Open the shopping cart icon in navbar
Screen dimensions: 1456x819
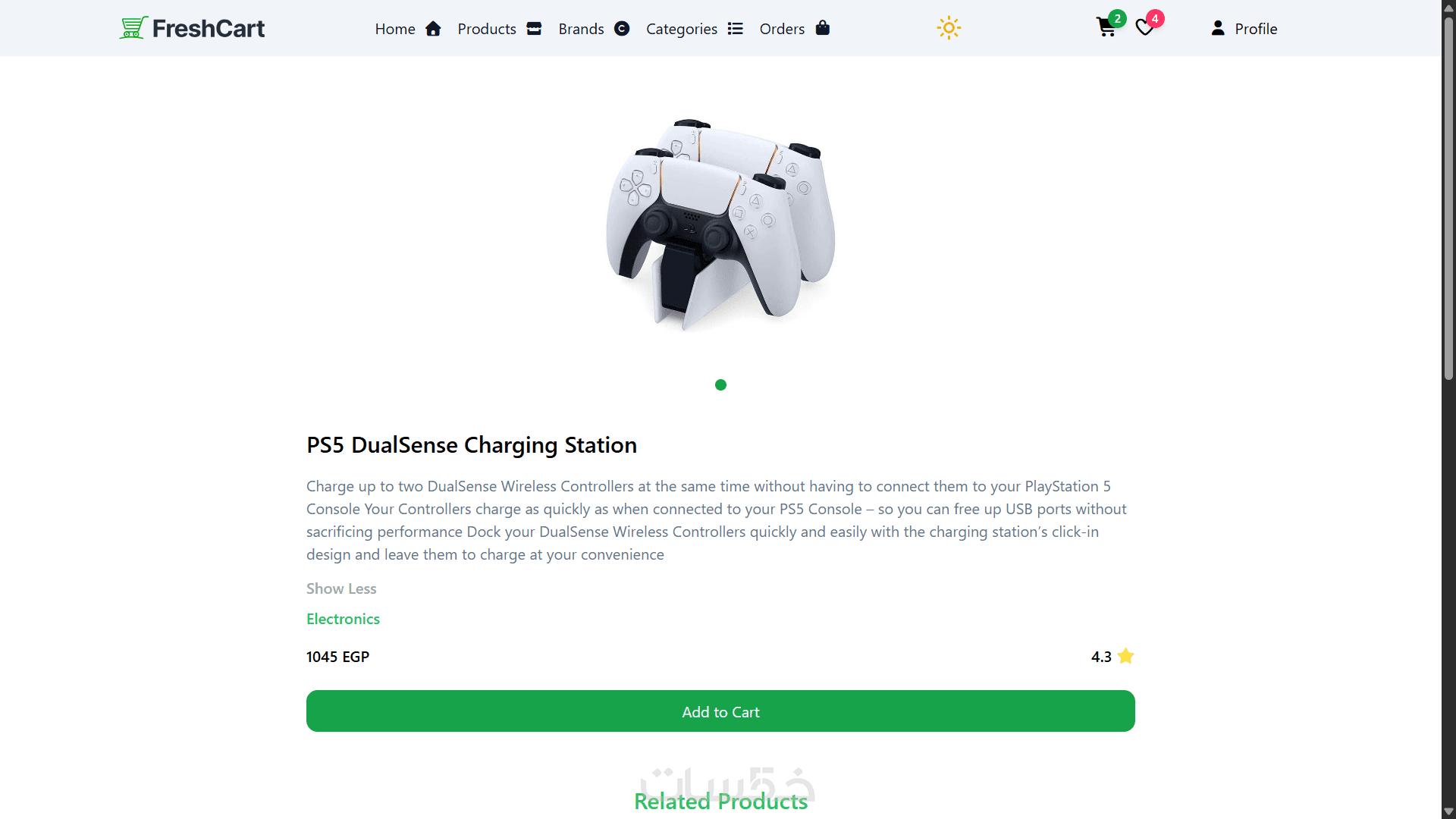pyautogui.click(x=1106, y=28)
